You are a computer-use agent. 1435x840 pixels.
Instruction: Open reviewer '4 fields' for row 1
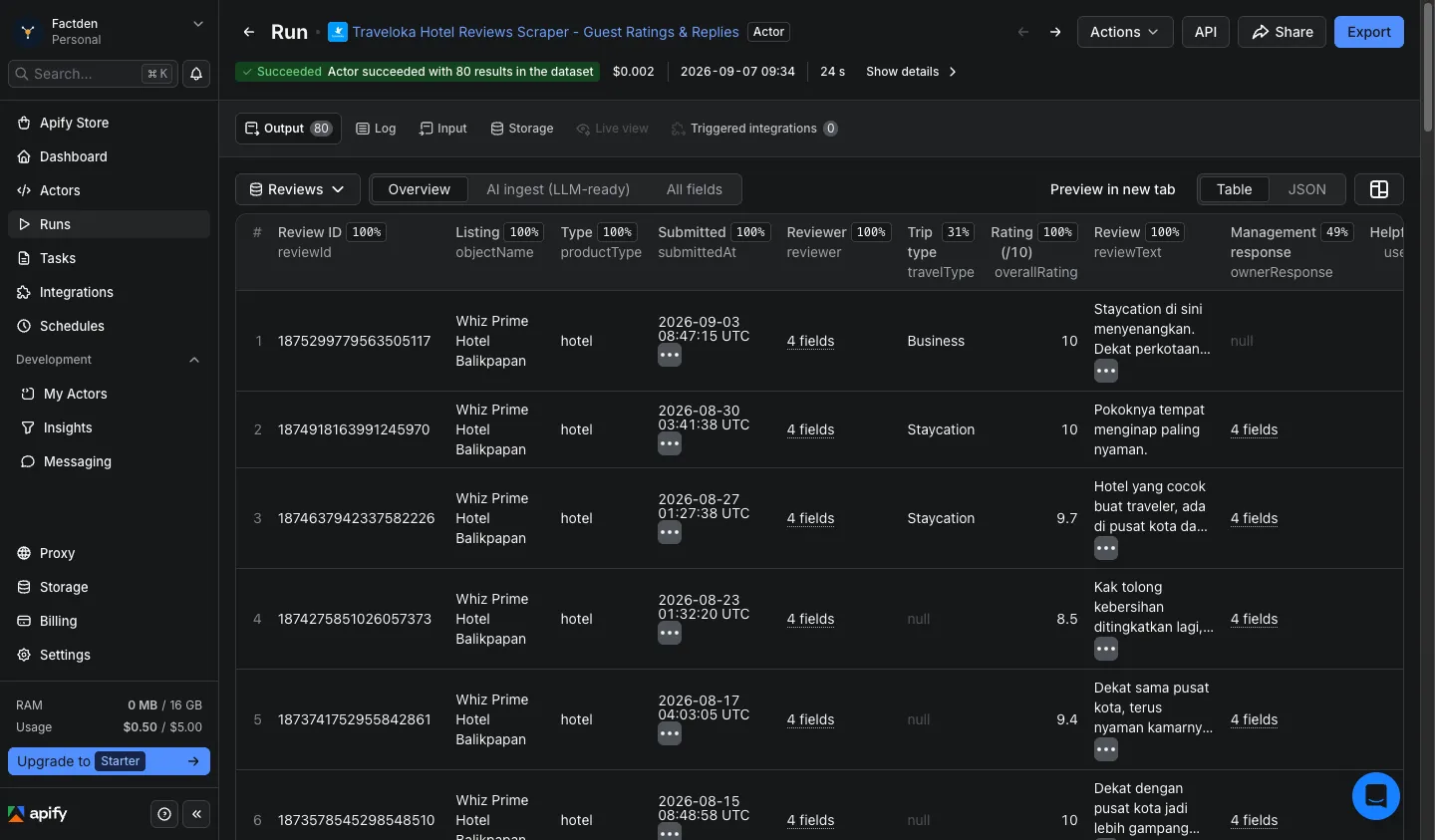[x=810, y=341]
